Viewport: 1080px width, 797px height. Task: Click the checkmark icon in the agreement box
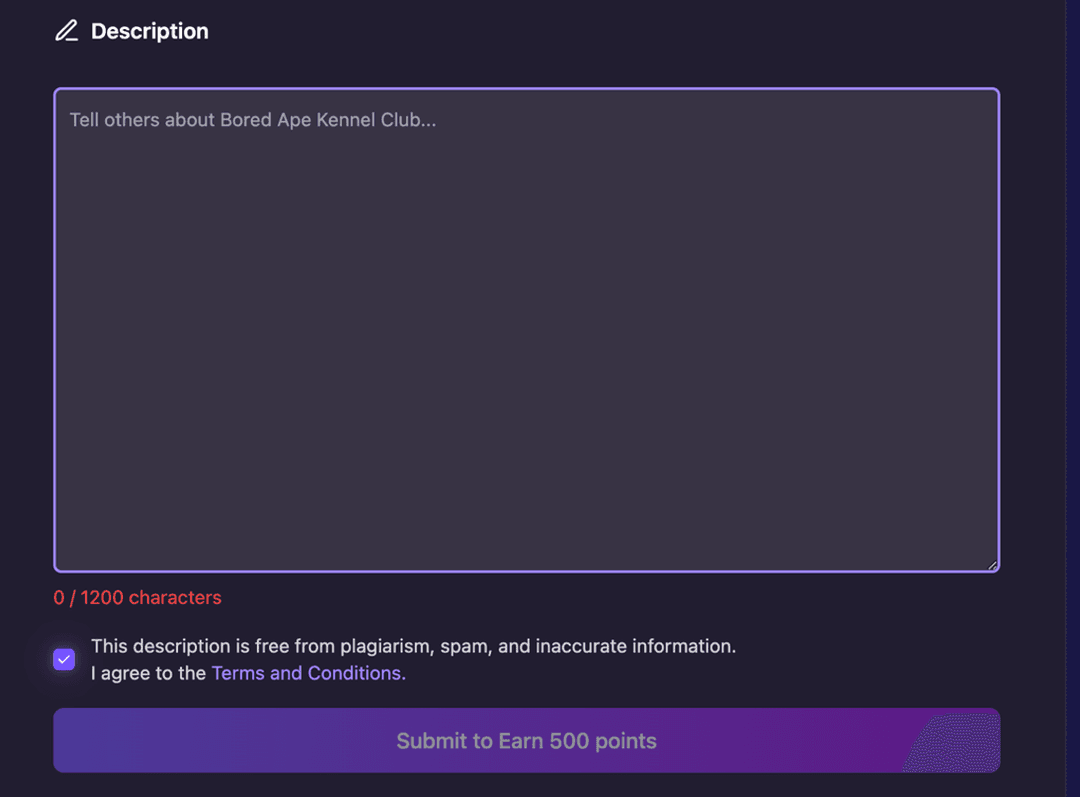click(64, 660)
